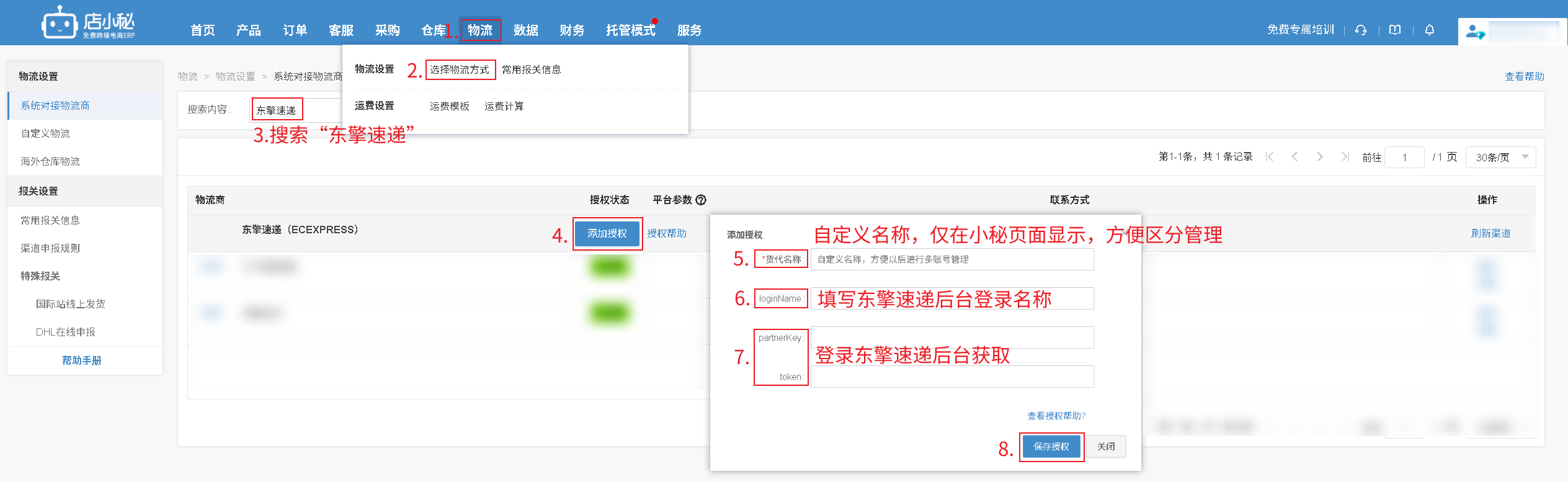Open the help book icon
Viewport: 1568px width, 482px height.
[1395, 30]
